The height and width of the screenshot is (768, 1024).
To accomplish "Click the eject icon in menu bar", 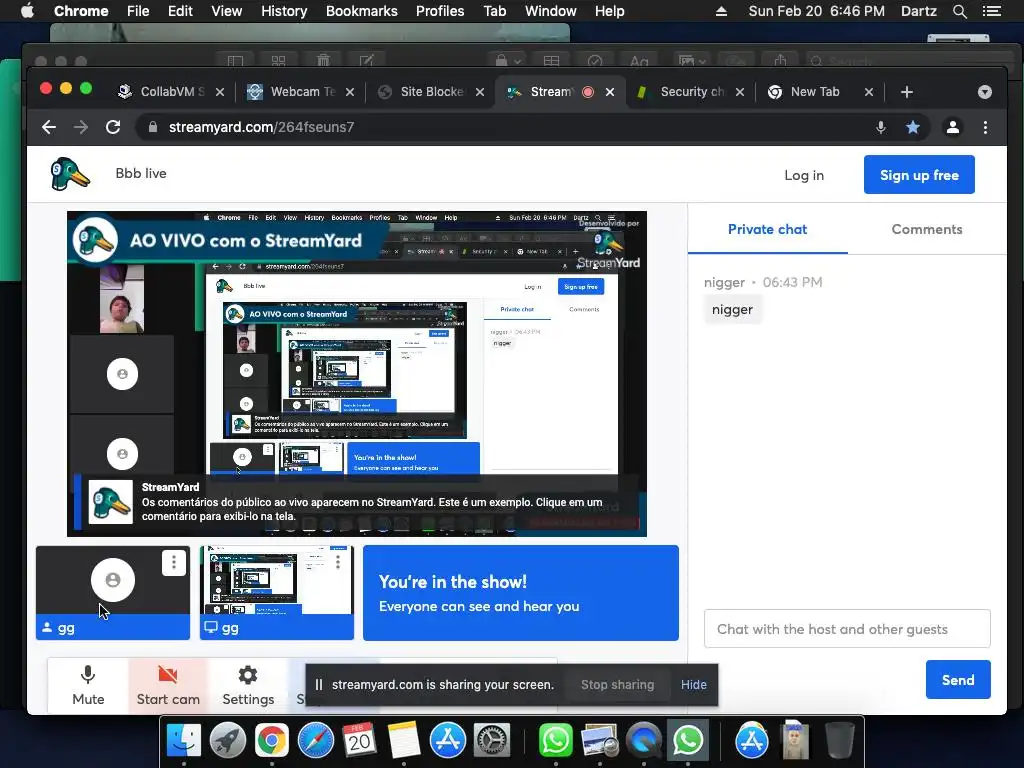I will (x=721, y=11).
